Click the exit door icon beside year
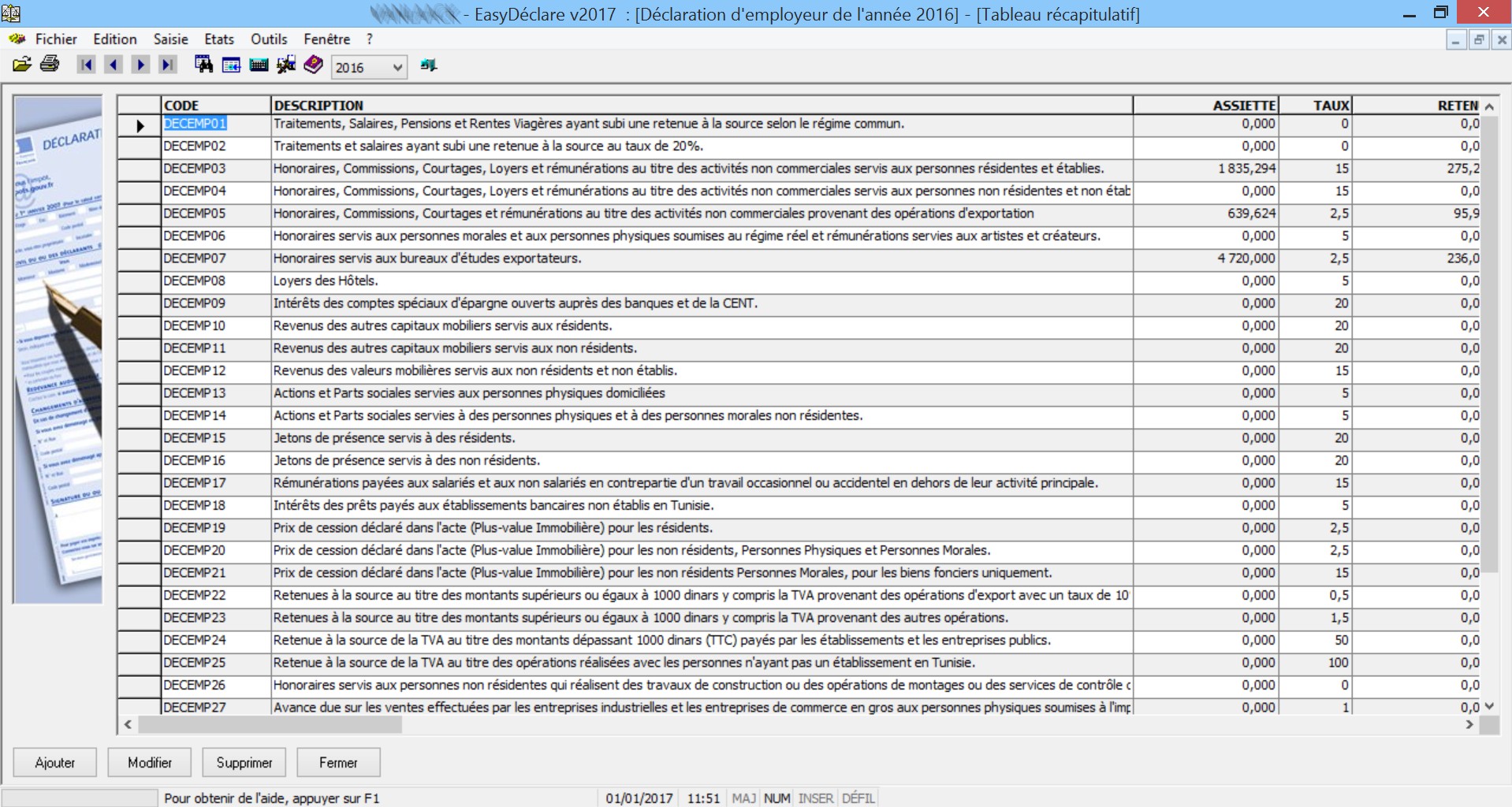This screenshot has height=807, width=1512. click(428, 65)
